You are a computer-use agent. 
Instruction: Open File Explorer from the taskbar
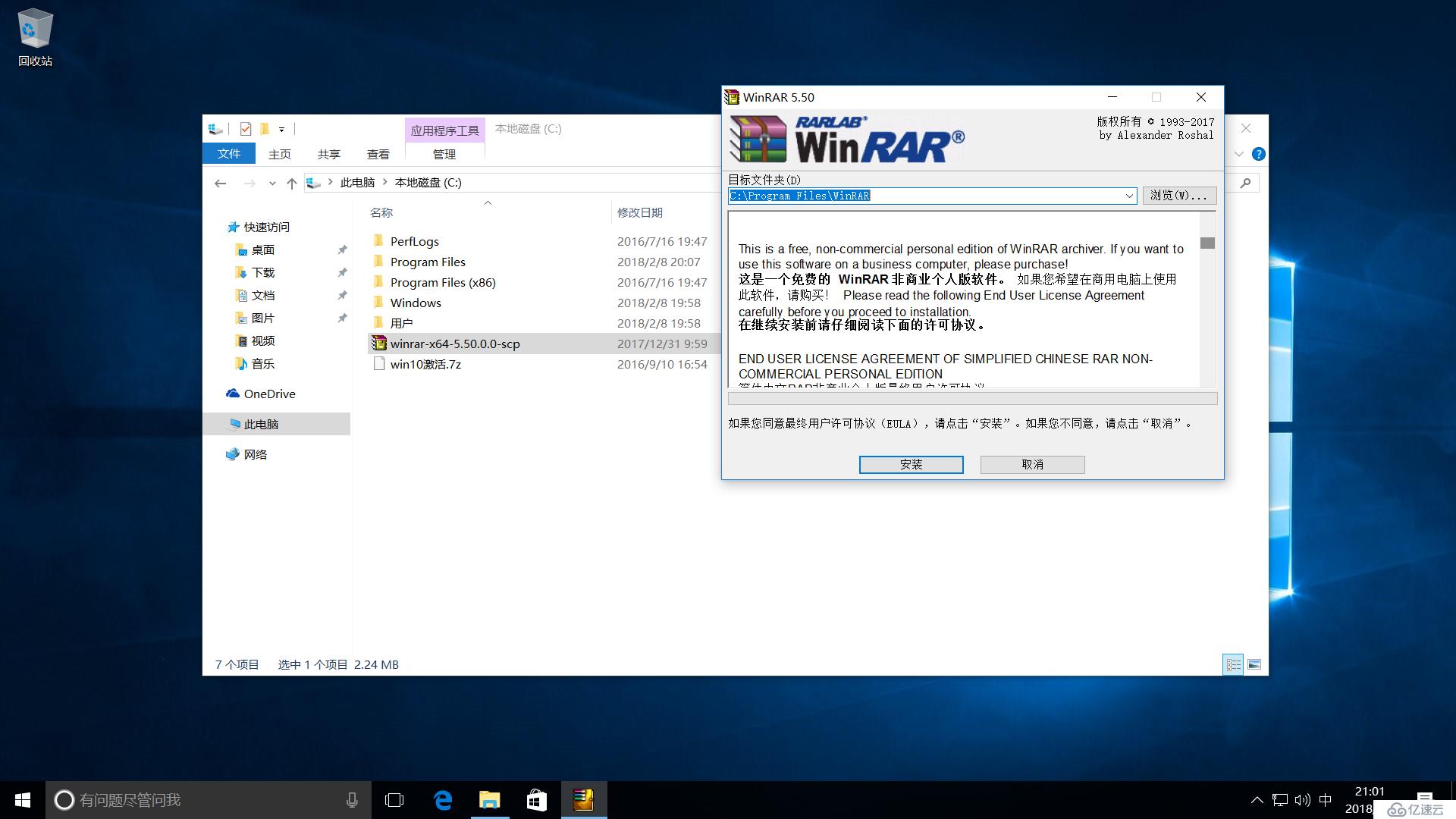click(x=490, y=800)
